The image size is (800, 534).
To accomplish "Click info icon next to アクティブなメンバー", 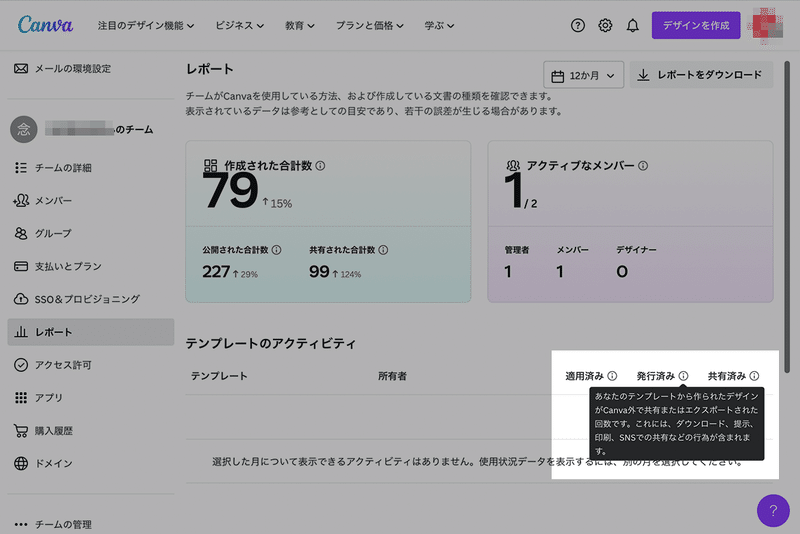I will 643,166.
